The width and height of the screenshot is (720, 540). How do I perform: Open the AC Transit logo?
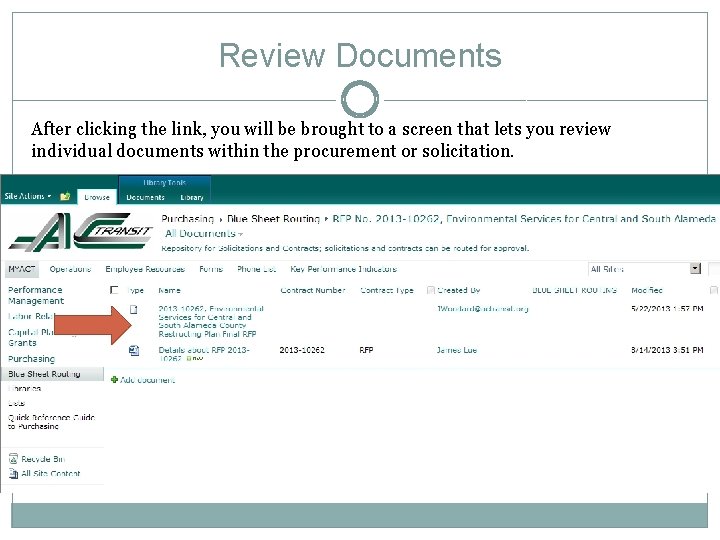tap(81, 232)
